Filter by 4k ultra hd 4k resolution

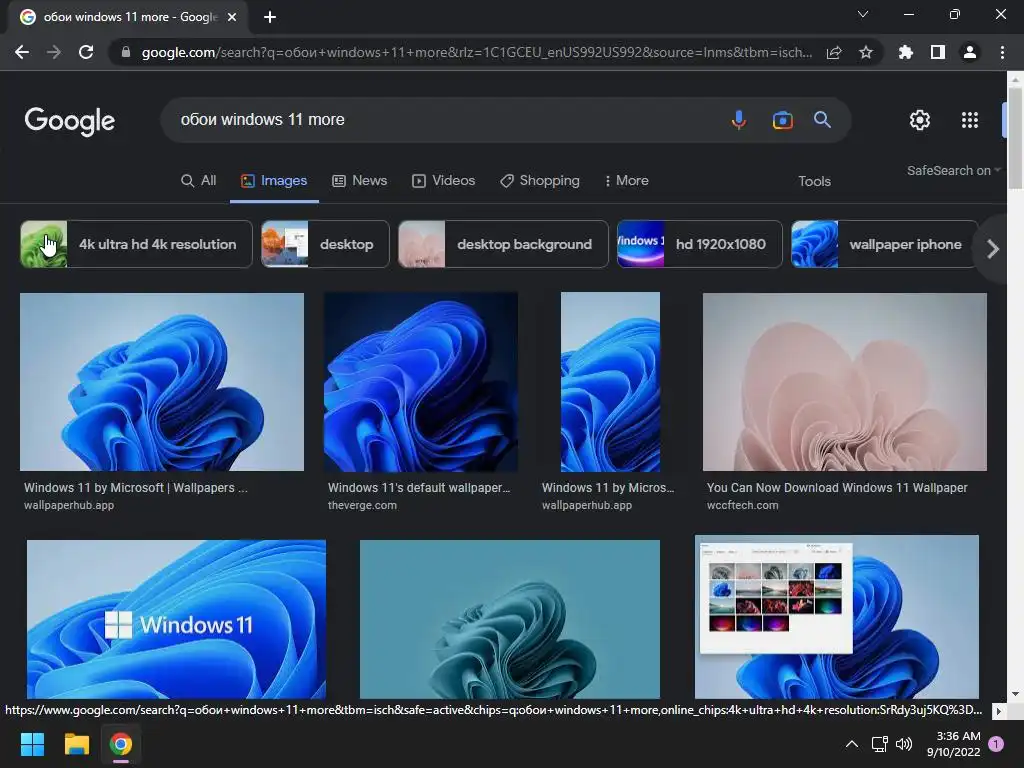(x=136, y=244)
